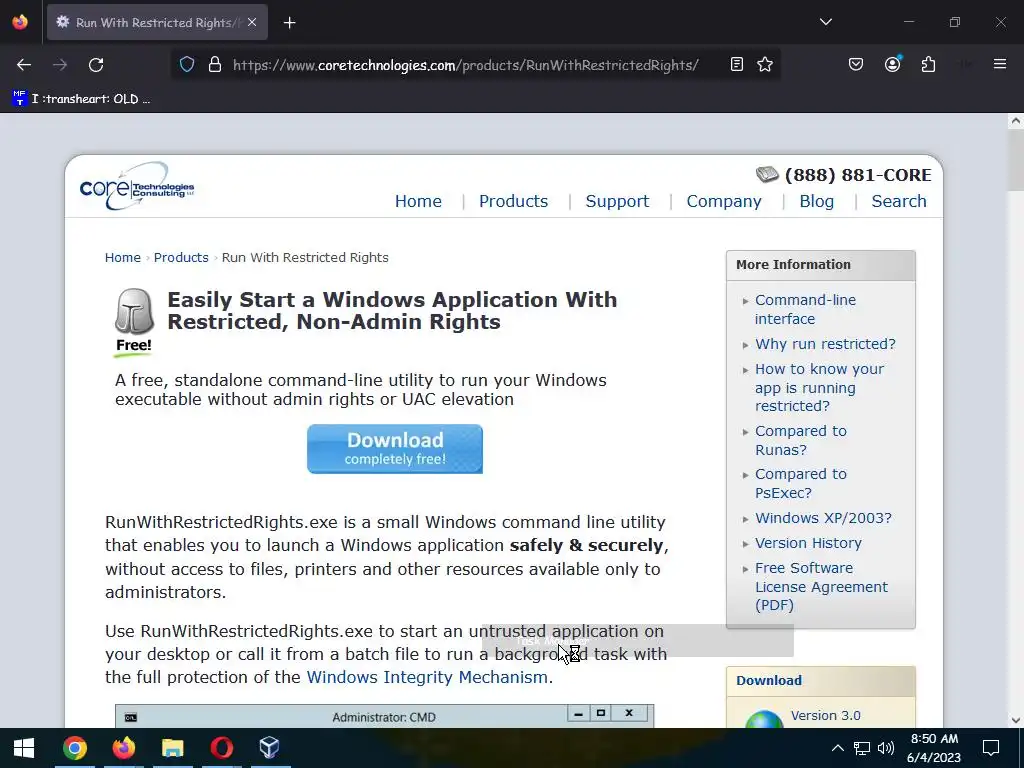Close the Run With Restricted Rights tab
Image resolution: width=1024 pixels, height=768 pixels.
coord(252,22)
